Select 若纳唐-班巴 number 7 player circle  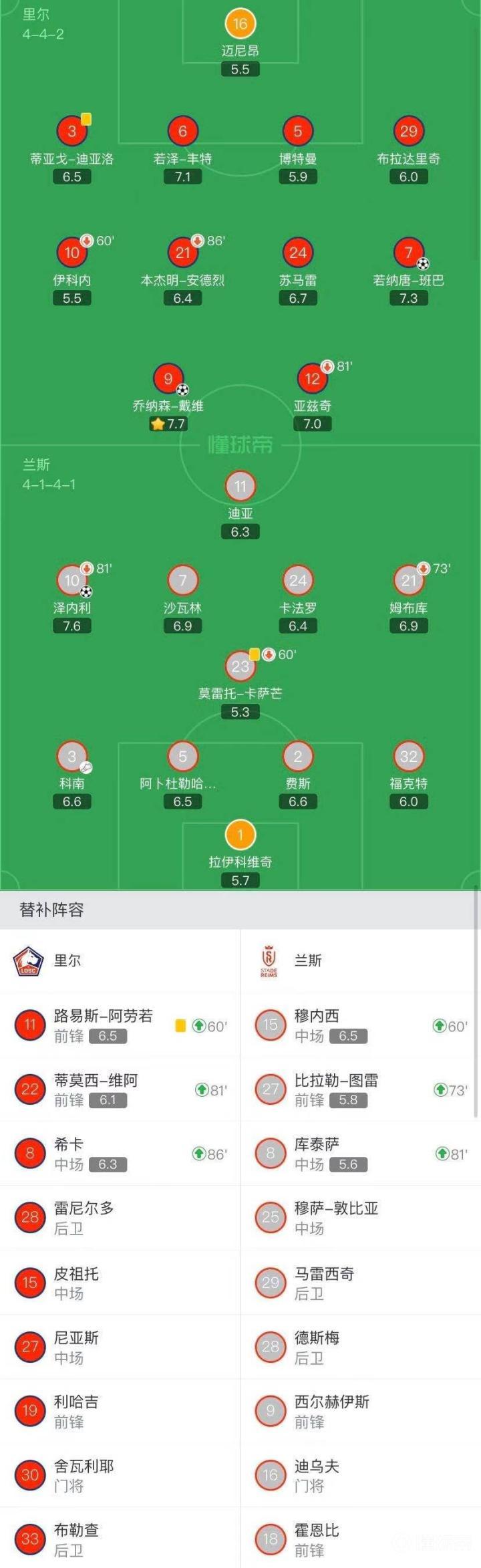tap(408, 253)
